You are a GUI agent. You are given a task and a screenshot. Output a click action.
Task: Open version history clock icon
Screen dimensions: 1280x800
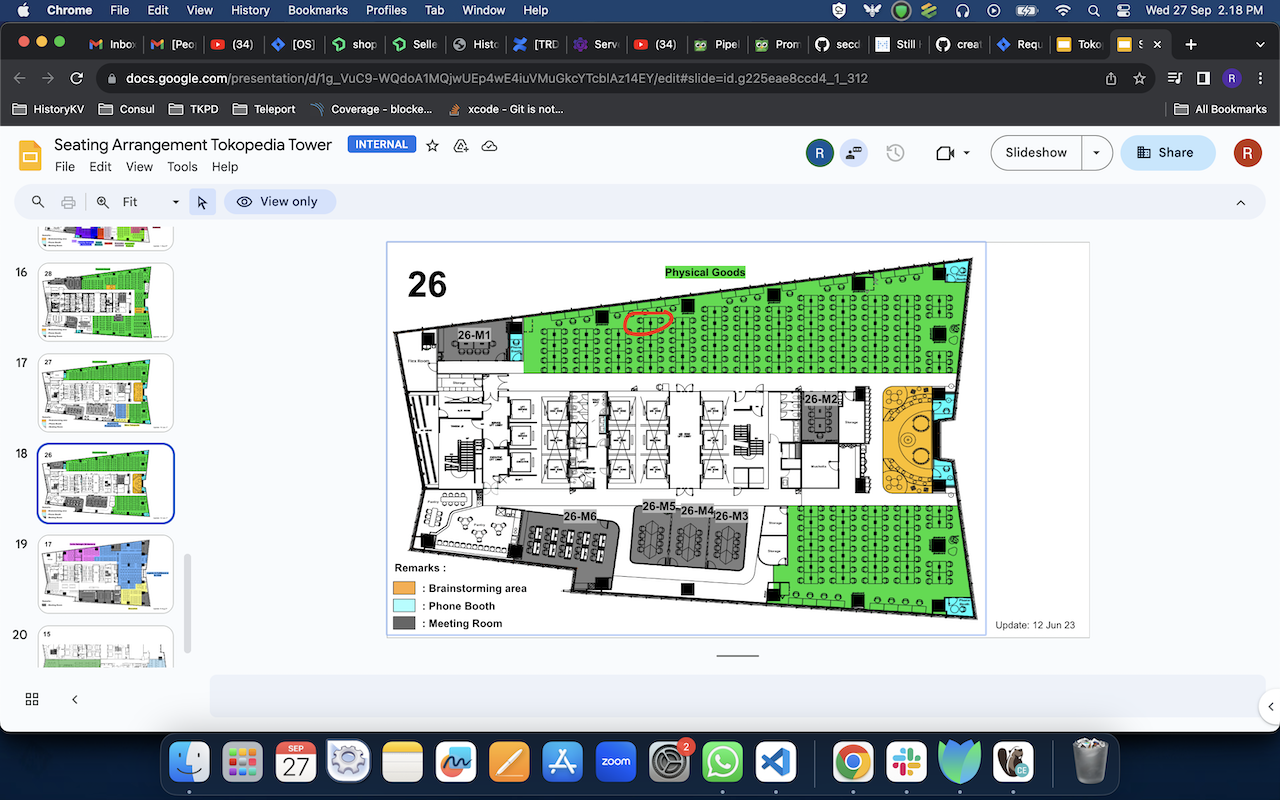(x=895, y=153)
